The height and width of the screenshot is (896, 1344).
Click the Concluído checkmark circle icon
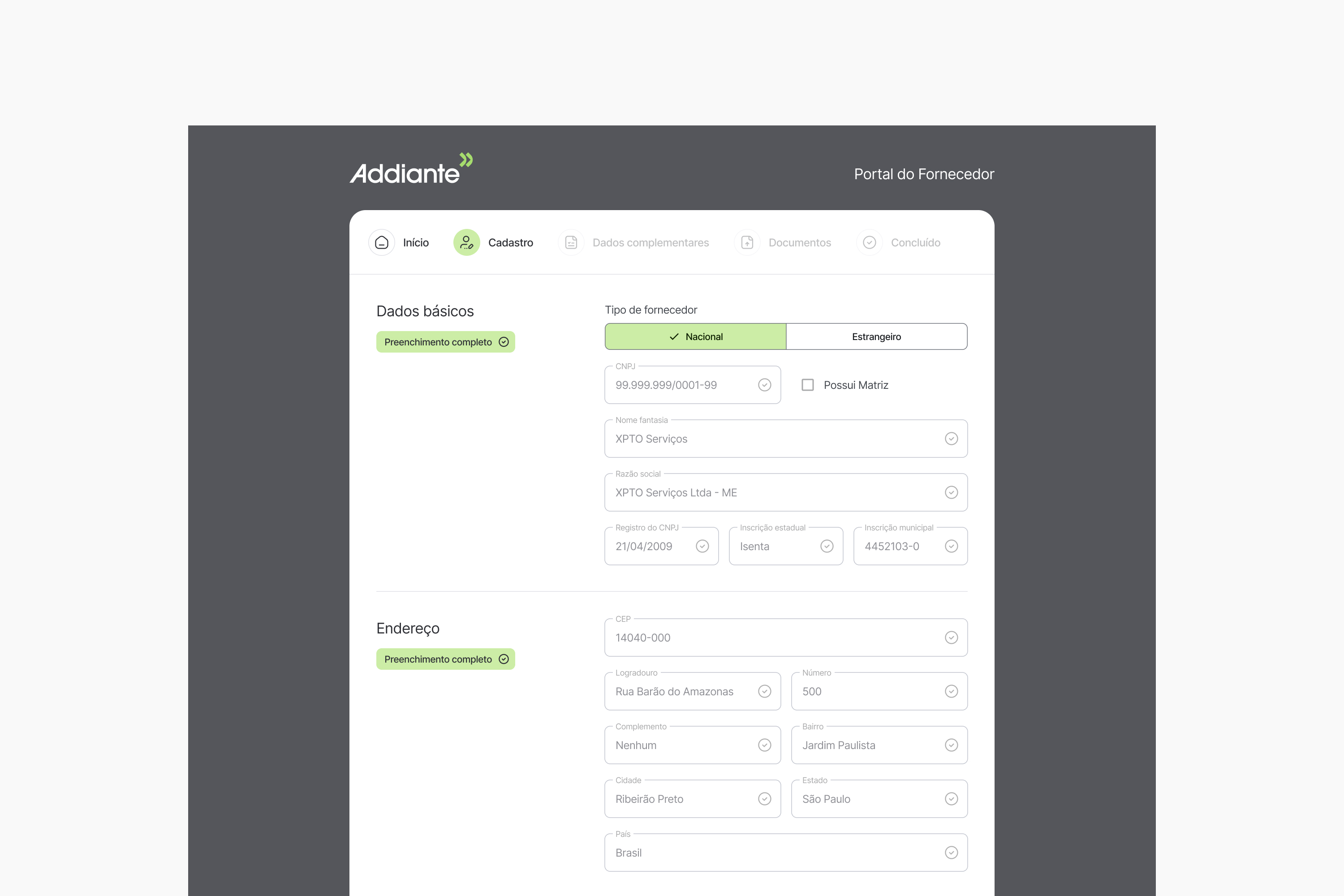(869, 242)
